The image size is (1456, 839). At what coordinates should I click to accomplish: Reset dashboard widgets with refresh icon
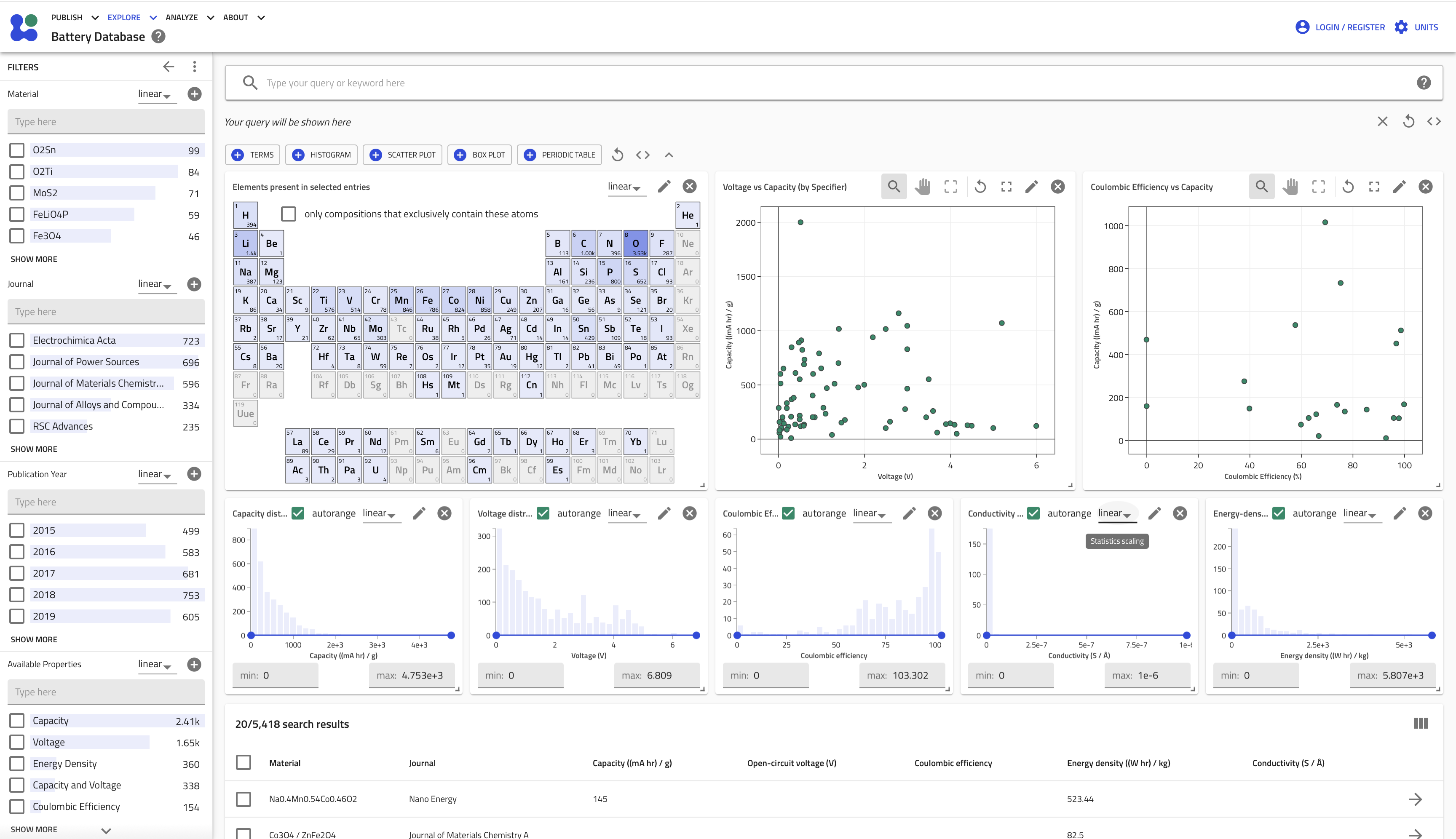click(617, 155)
